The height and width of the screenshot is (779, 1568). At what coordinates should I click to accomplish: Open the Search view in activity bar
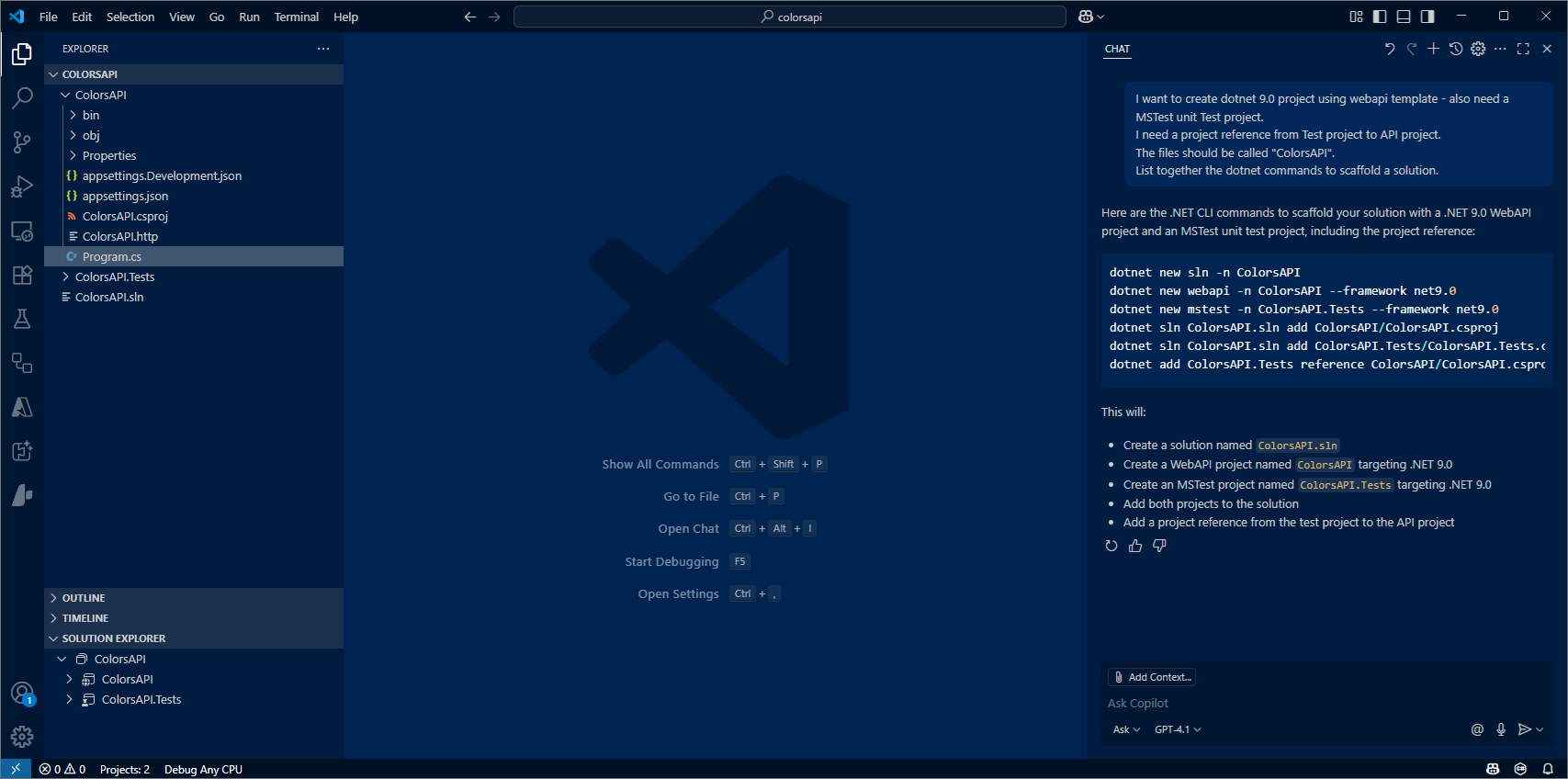click(x=22, y=98)
